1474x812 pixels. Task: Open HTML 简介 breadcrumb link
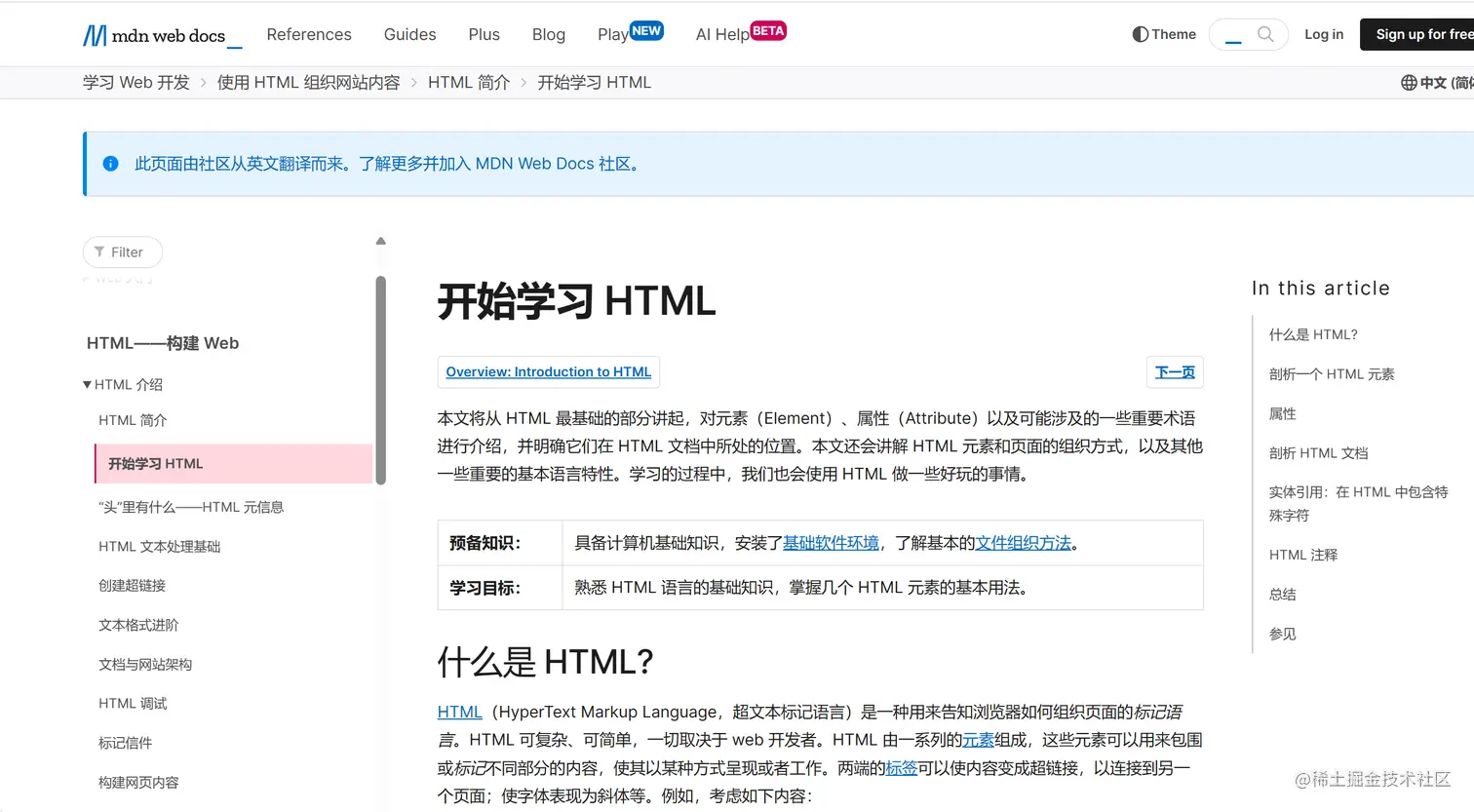[469, 83]
